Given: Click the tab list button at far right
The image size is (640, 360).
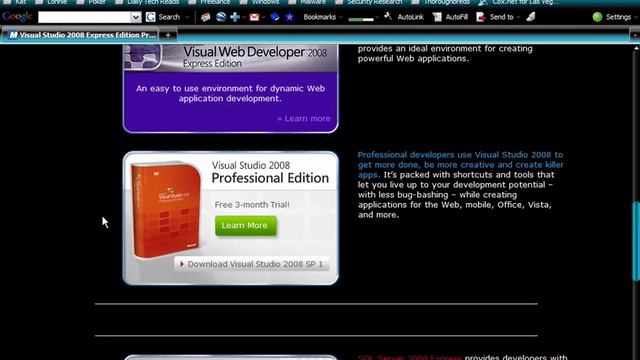Looking at the screenshot, I should pyautogui.click(x=635, y=36).
